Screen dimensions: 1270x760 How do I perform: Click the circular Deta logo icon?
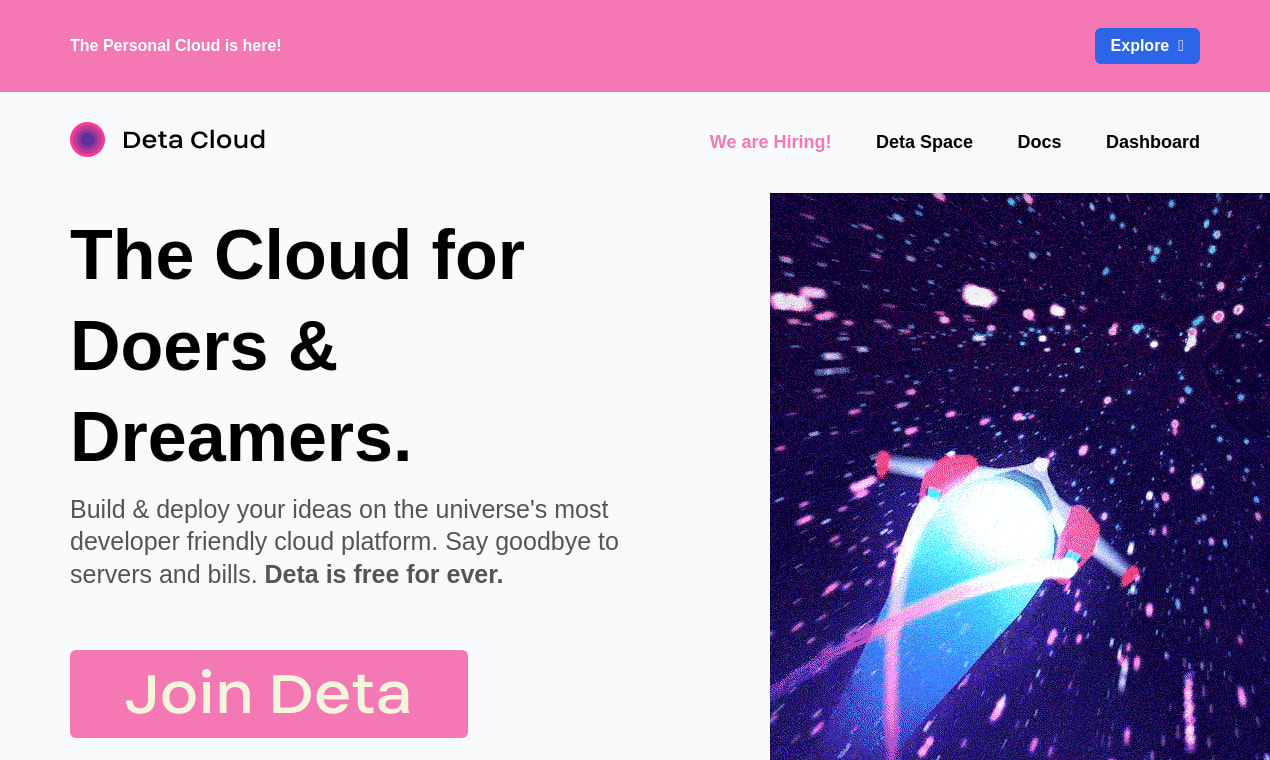point(87,139)
